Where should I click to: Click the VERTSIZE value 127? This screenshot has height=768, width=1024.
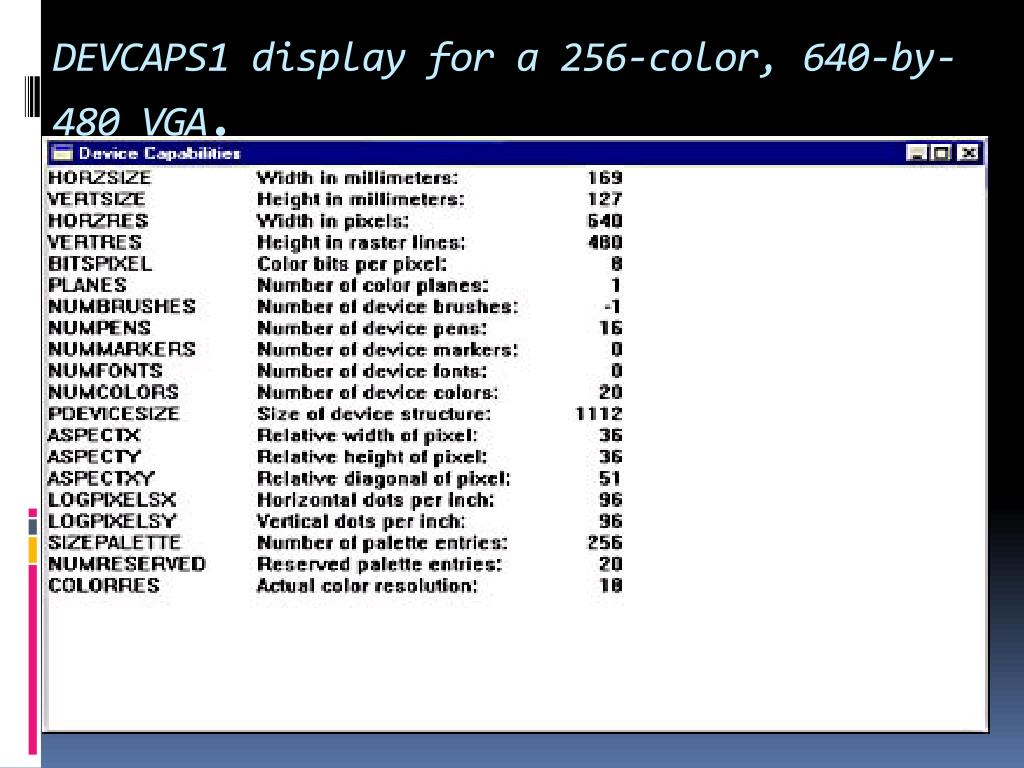[x=605, y=199]
